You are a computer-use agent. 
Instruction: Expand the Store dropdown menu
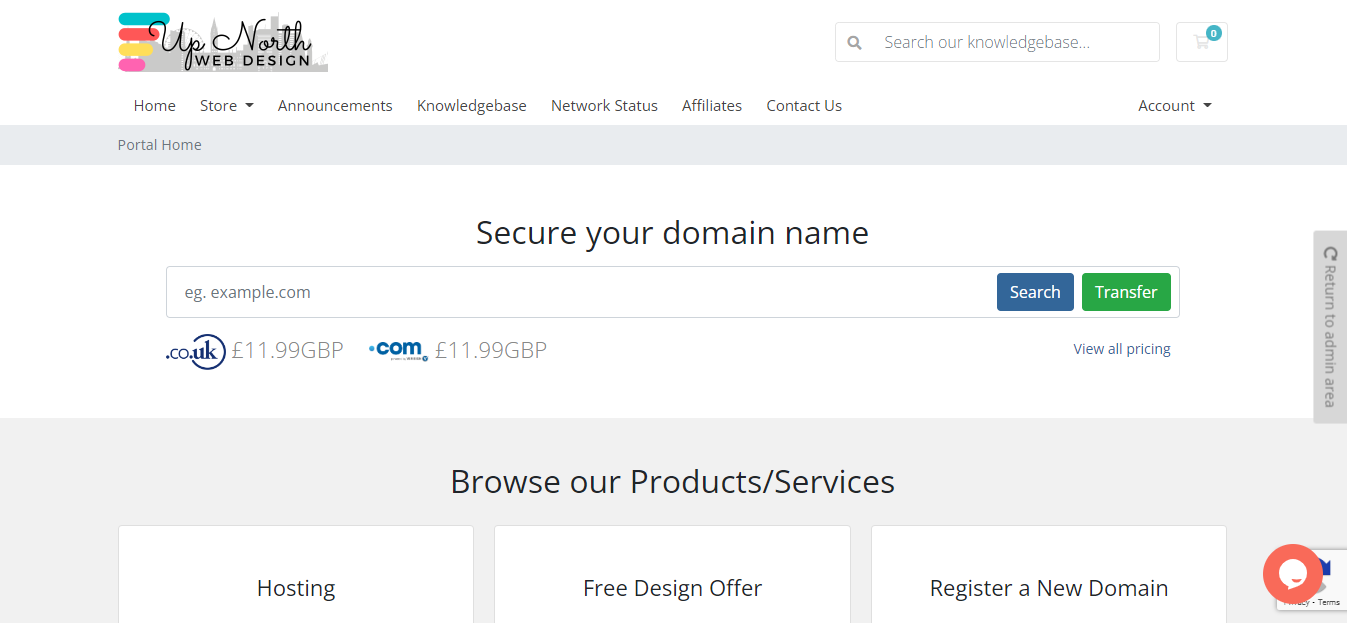tap(227, 106)
